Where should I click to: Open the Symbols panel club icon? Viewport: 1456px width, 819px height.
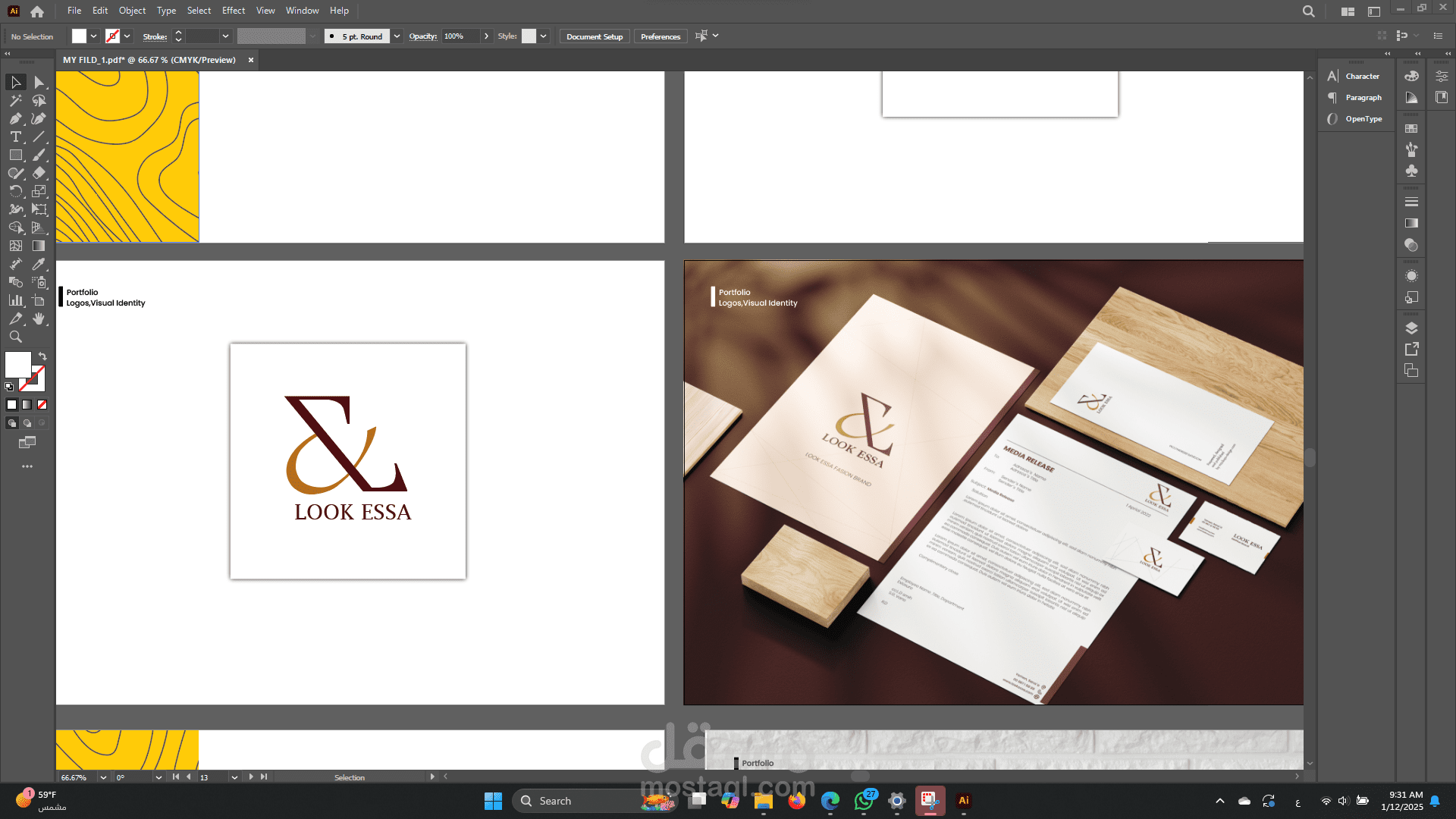pos(1411,171)
